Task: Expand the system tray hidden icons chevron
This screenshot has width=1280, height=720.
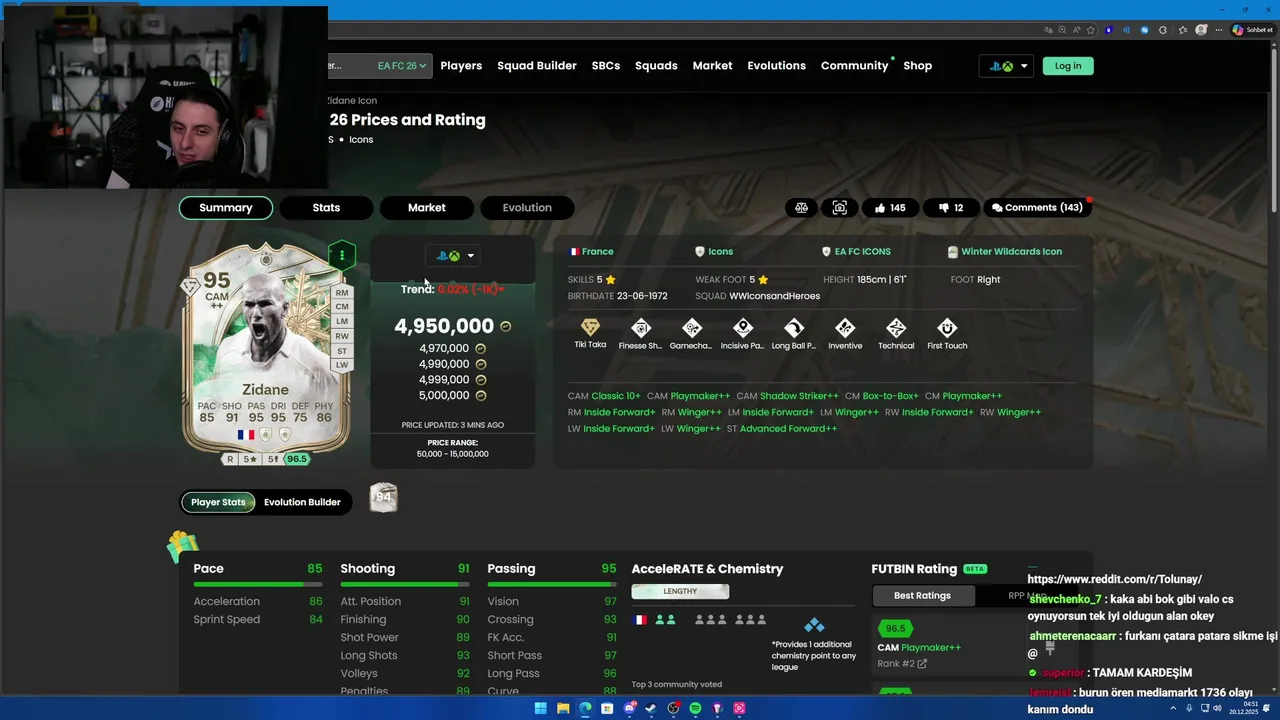Action: (x=1172, y=708)
